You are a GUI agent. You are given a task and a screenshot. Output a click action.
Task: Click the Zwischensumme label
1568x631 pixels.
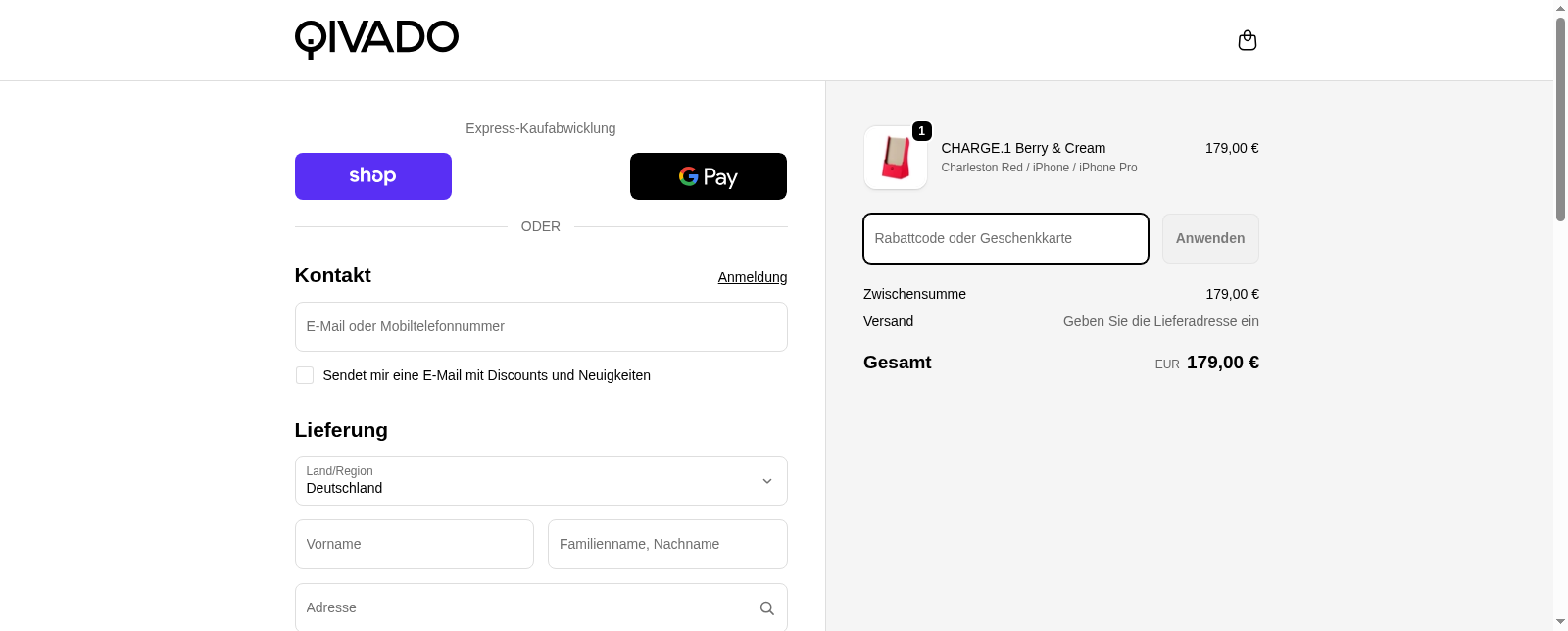[914, 294]
